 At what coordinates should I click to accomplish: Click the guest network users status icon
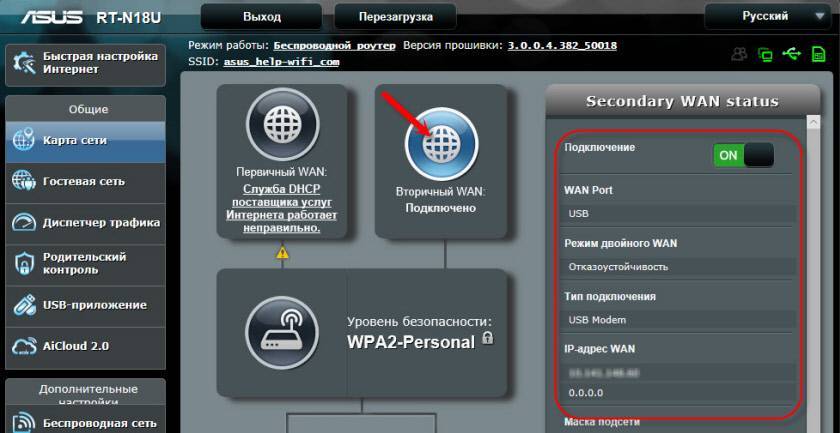[740, 53]
